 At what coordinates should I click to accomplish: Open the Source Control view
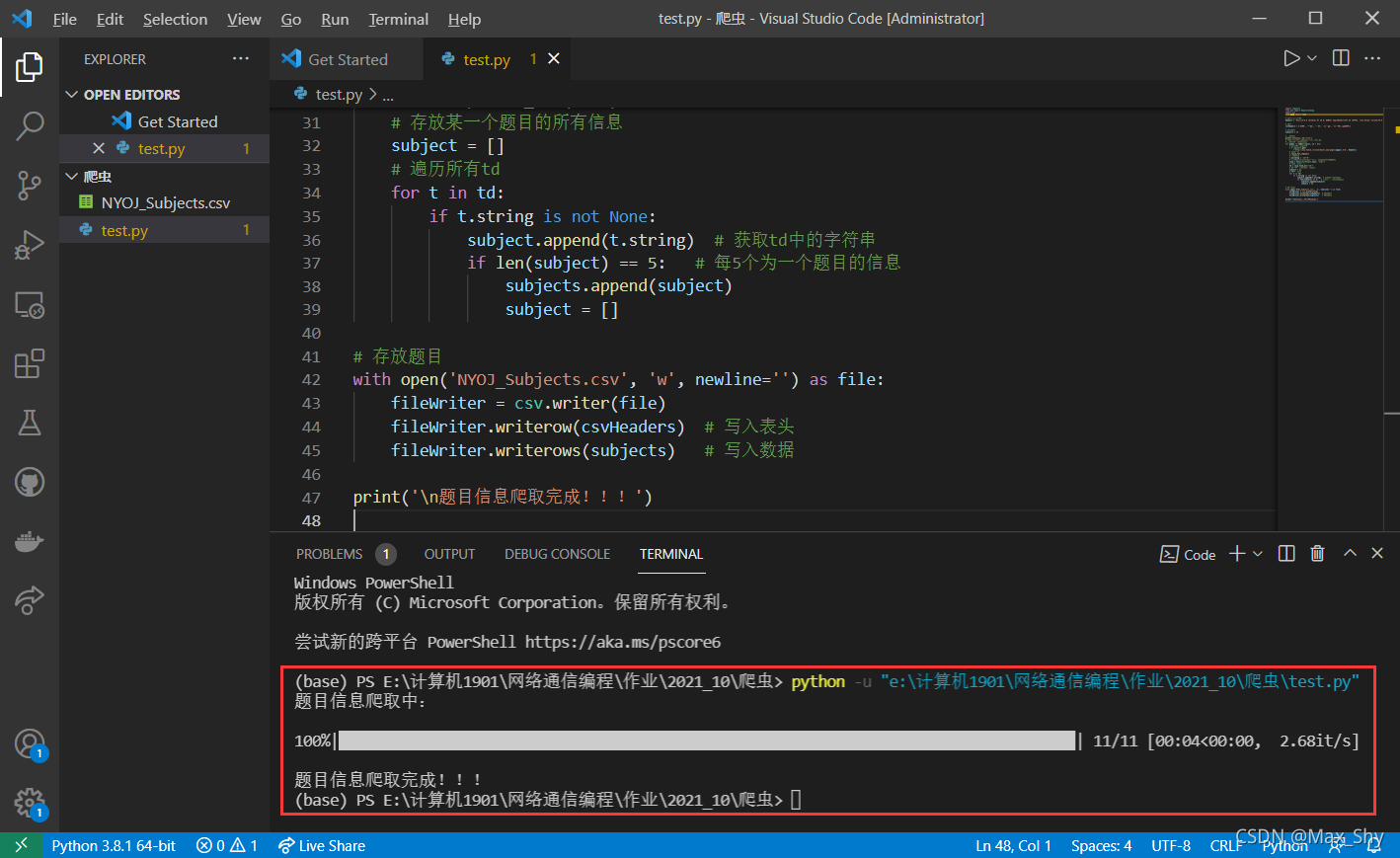pyautogui.click(x=30, y=185)
